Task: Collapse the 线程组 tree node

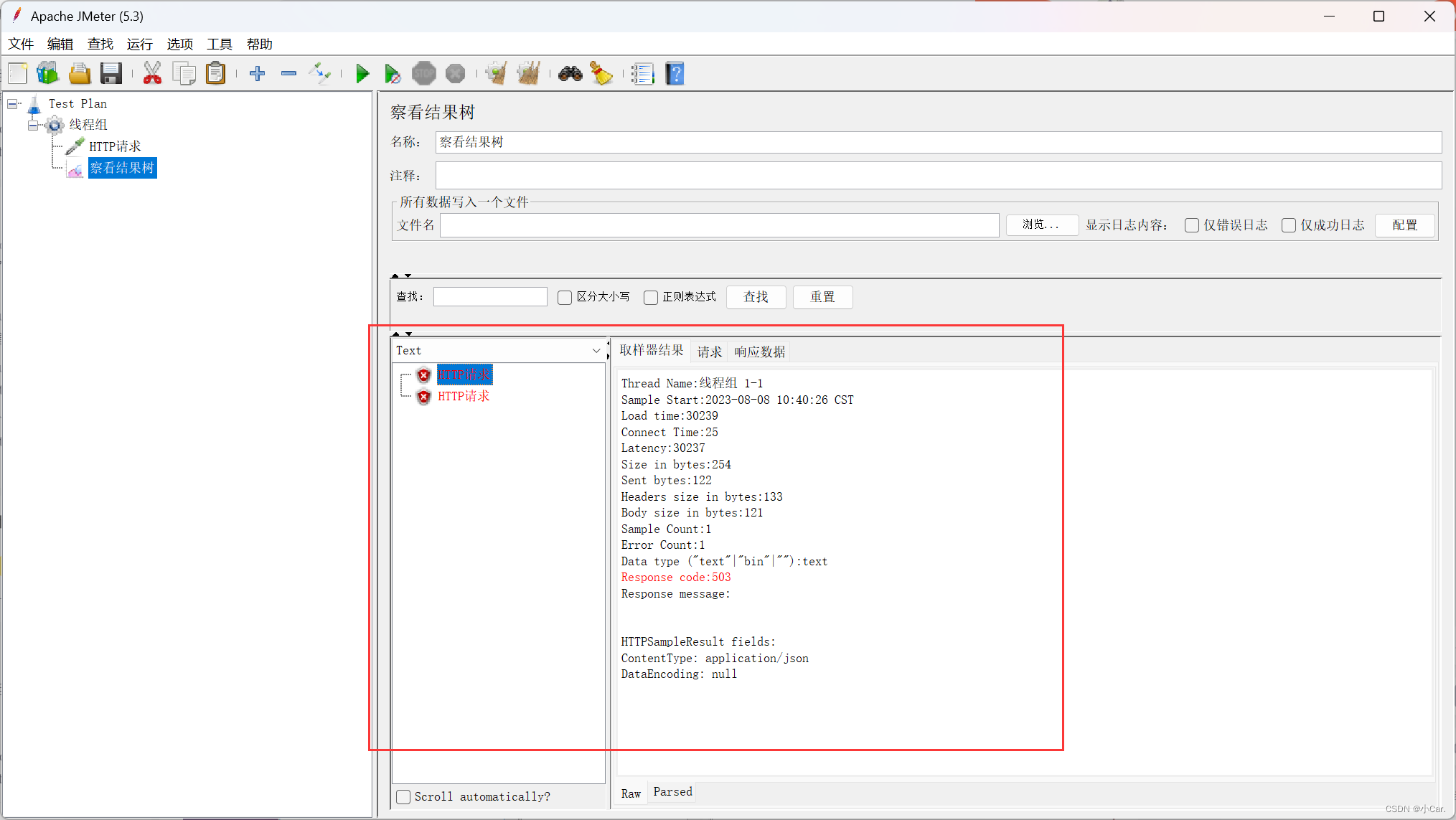Action: [33, 126]
